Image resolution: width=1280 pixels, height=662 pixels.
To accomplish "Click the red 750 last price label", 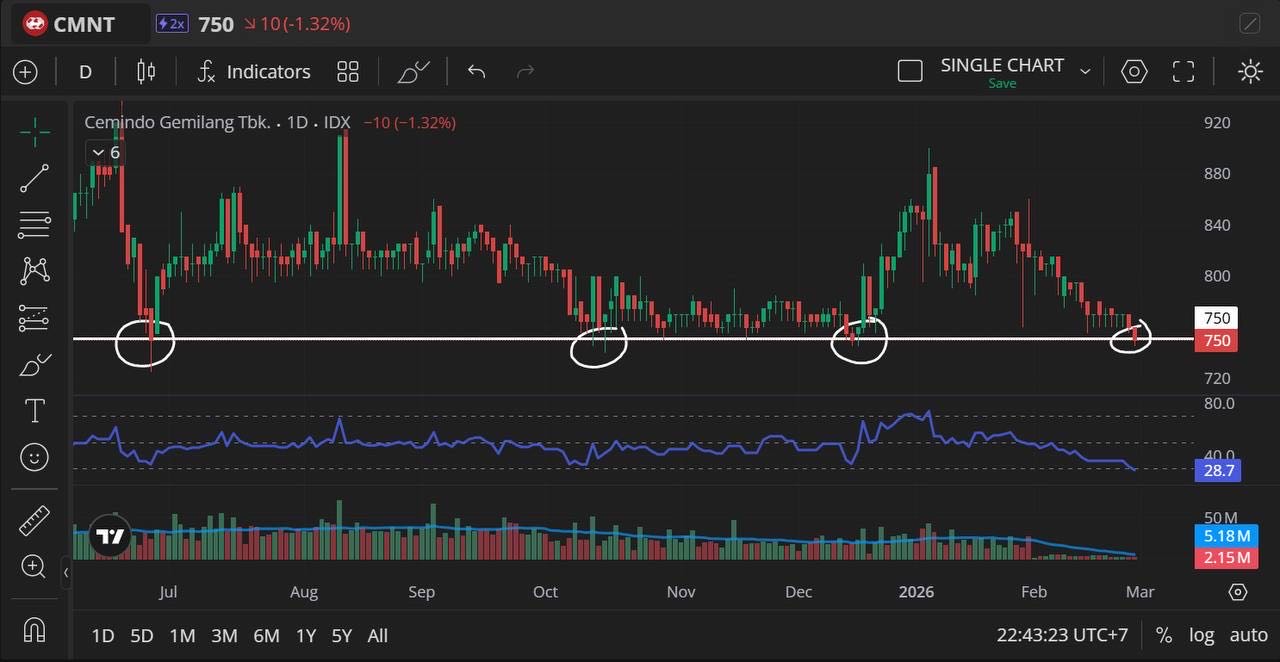I will [x=1216, y=341].
